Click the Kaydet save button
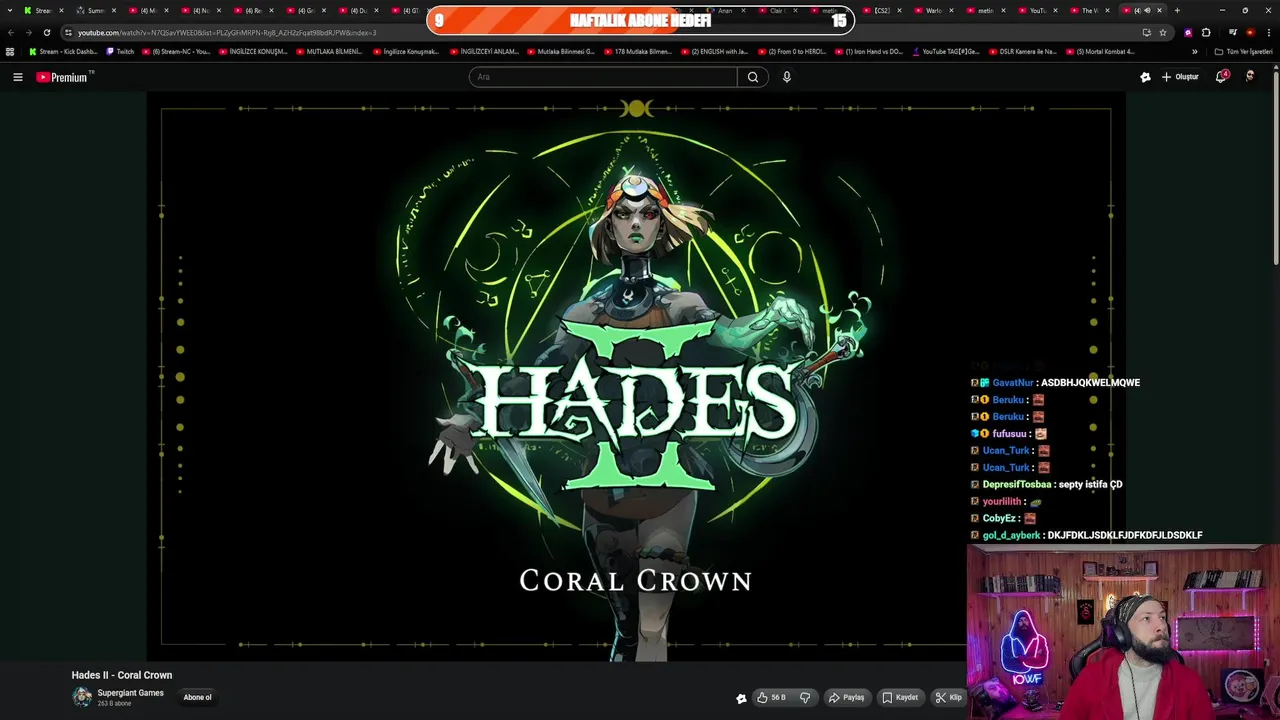Viewport: 1280px width, 720px height. (x=900, y=697)
